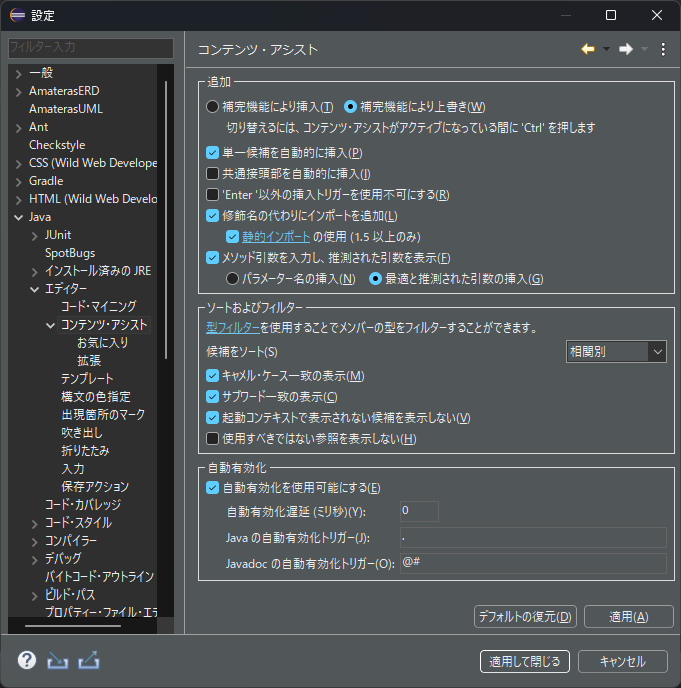Open the 型フィルター link
Image resolution: width=681 pixels, height=688 pixels.
coord(233,328)
